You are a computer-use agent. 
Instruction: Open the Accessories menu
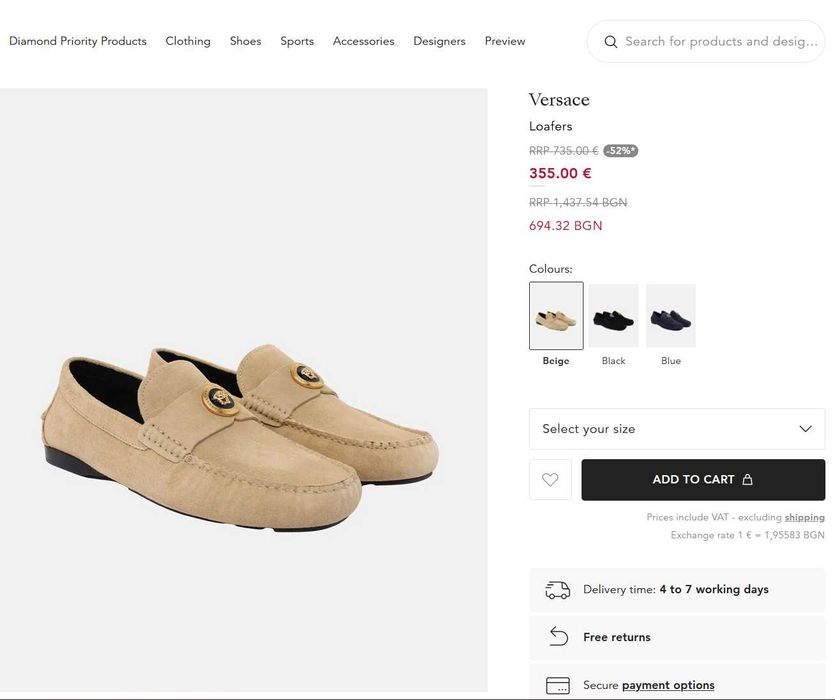point(363,41)
